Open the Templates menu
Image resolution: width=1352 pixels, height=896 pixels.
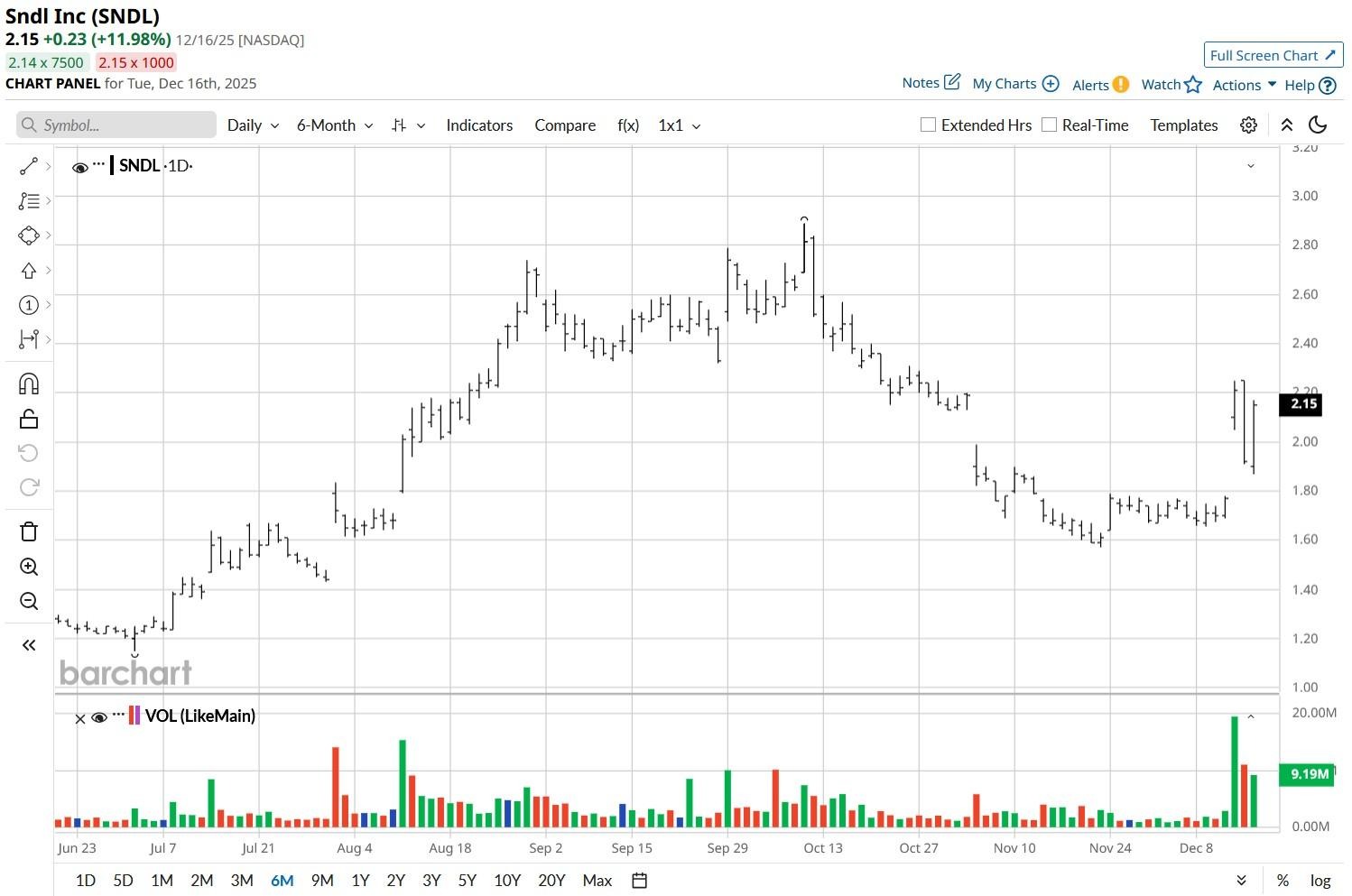coord(1184,125)
